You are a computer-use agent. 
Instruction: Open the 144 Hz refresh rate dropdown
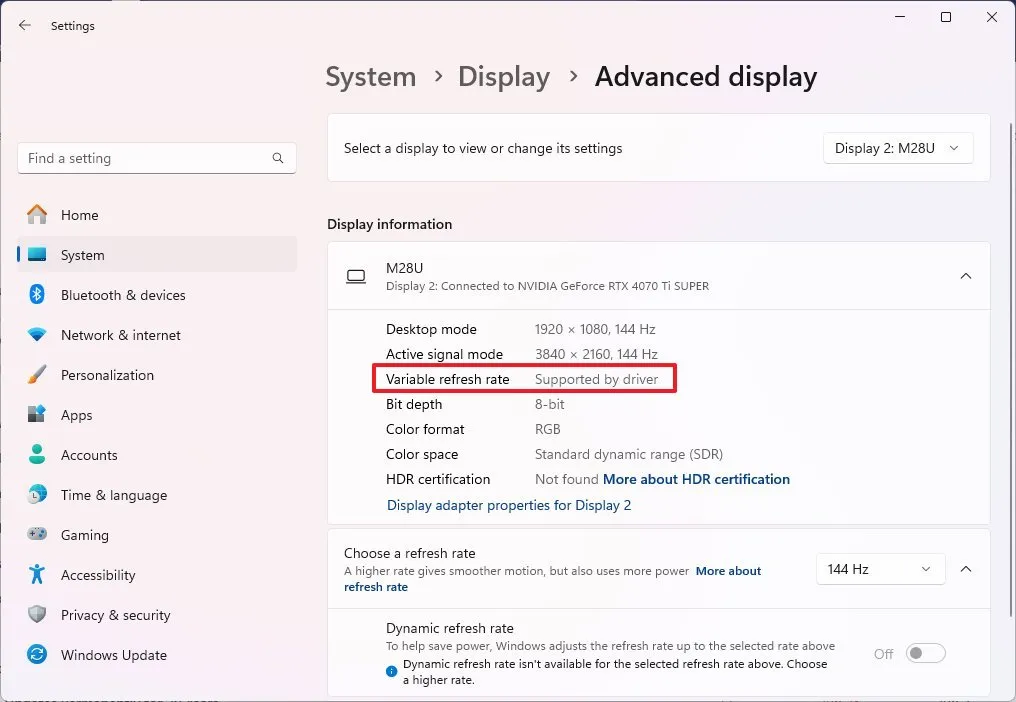(880, 568)
